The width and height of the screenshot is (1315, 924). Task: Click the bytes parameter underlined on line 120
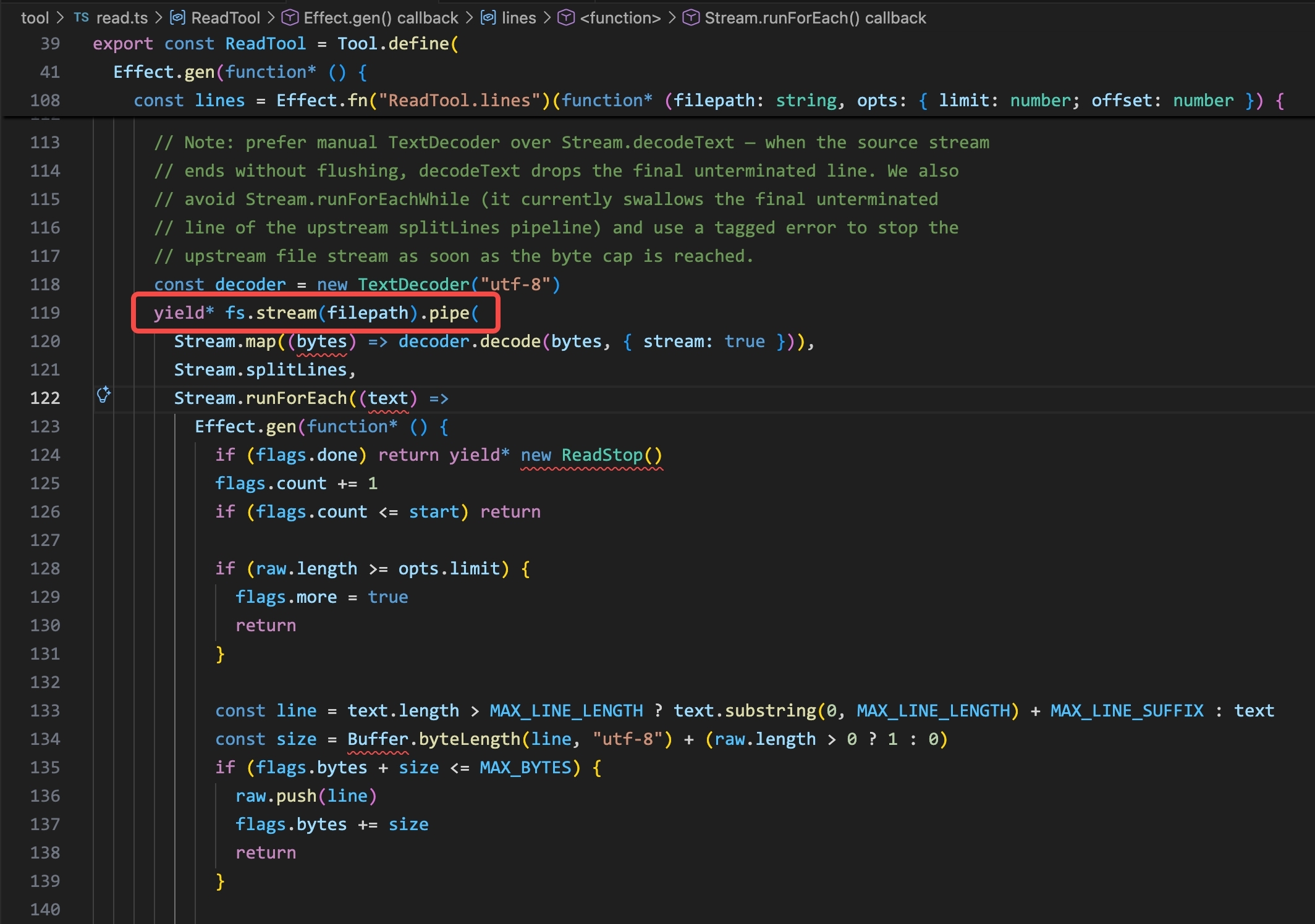[x=322, y=342]
